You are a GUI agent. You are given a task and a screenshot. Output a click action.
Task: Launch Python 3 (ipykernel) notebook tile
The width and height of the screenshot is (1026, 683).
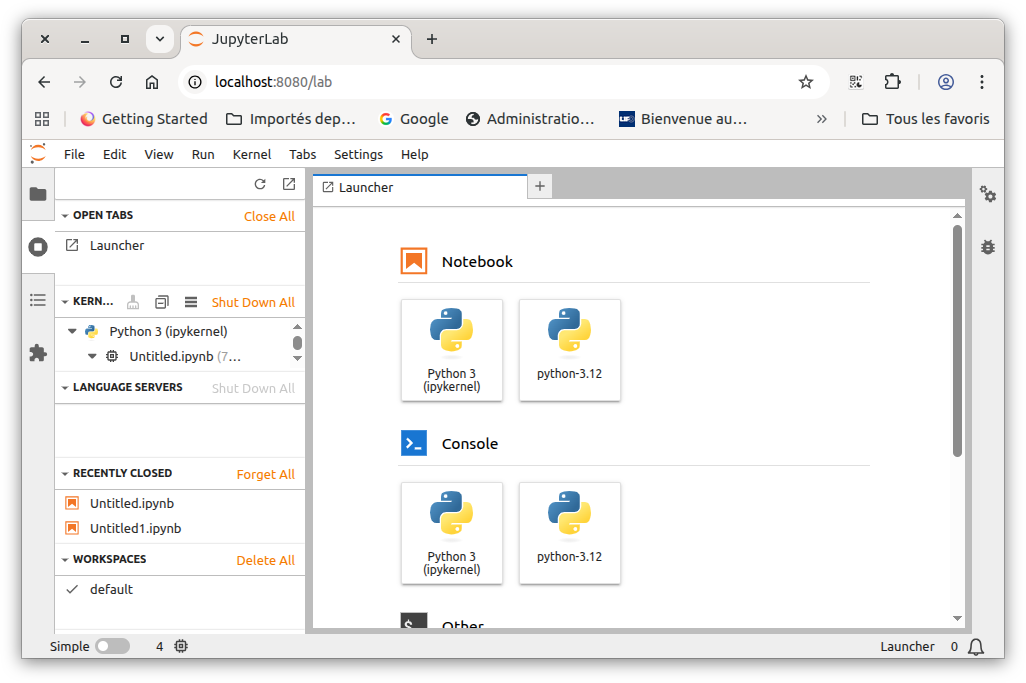452,350
